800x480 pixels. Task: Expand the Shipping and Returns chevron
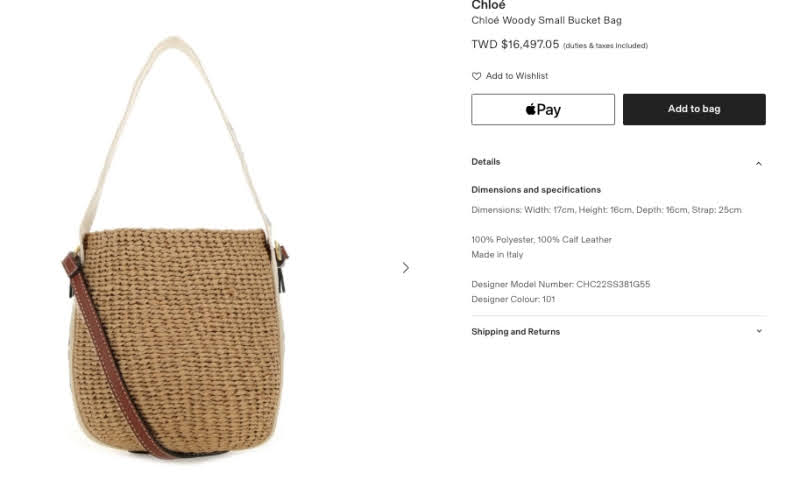pos(759,331)
